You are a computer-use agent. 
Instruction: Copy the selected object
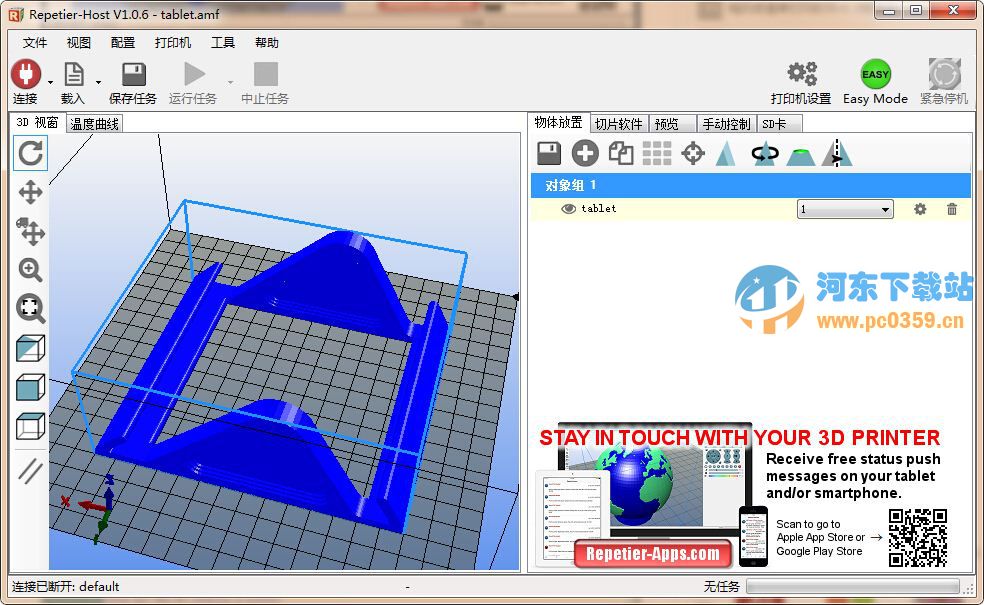(x=621, y=153)
